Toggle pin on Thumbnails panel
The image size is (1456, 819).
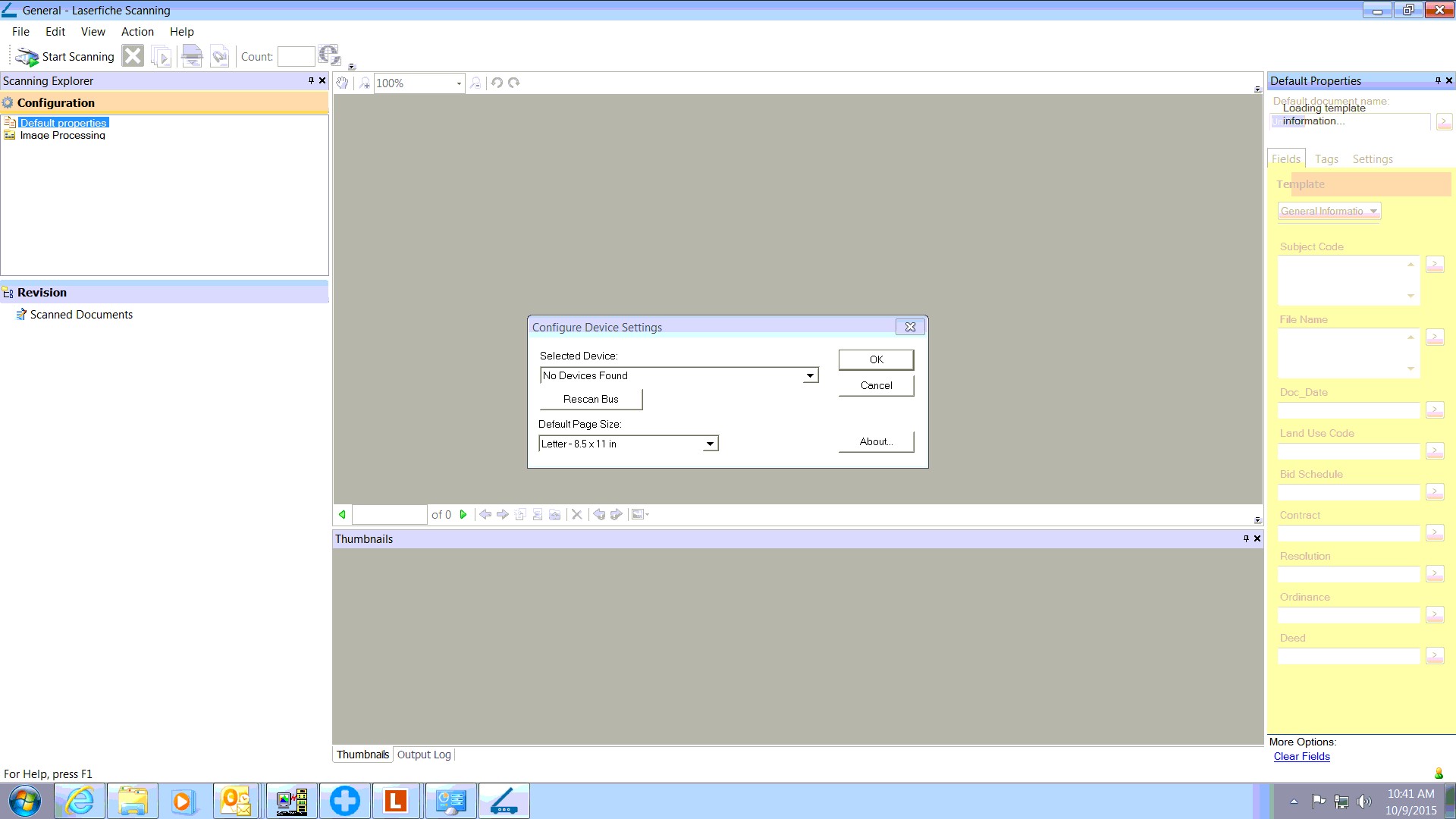[x=1246, y=538]
